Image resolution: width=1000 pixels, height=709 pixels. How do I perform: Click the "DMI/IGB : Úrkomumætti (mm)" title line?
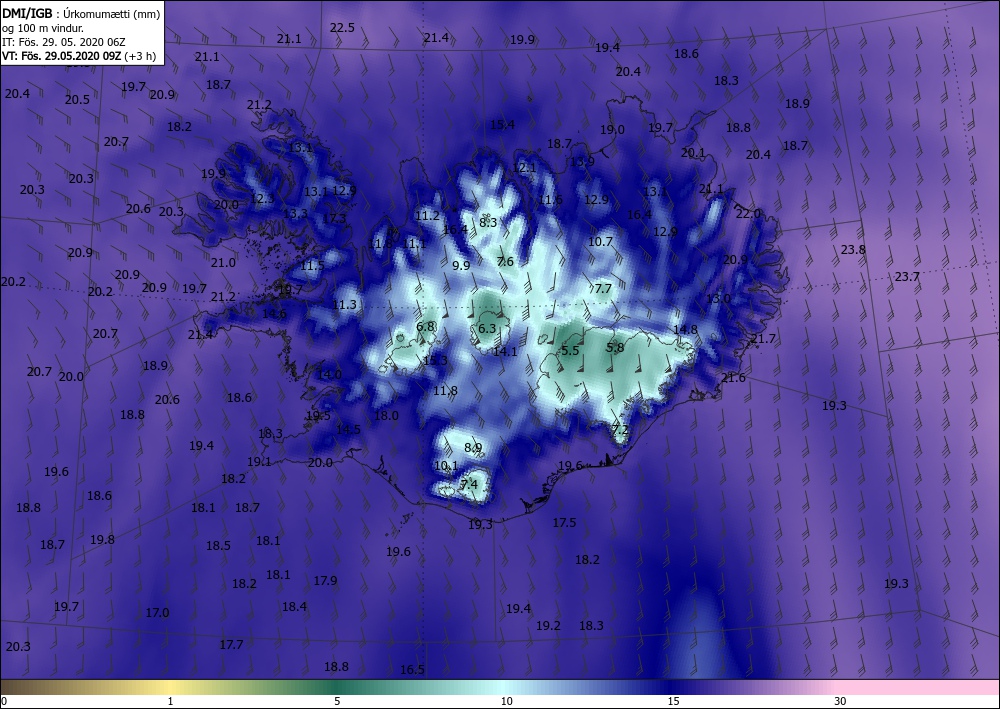[81, 13]
